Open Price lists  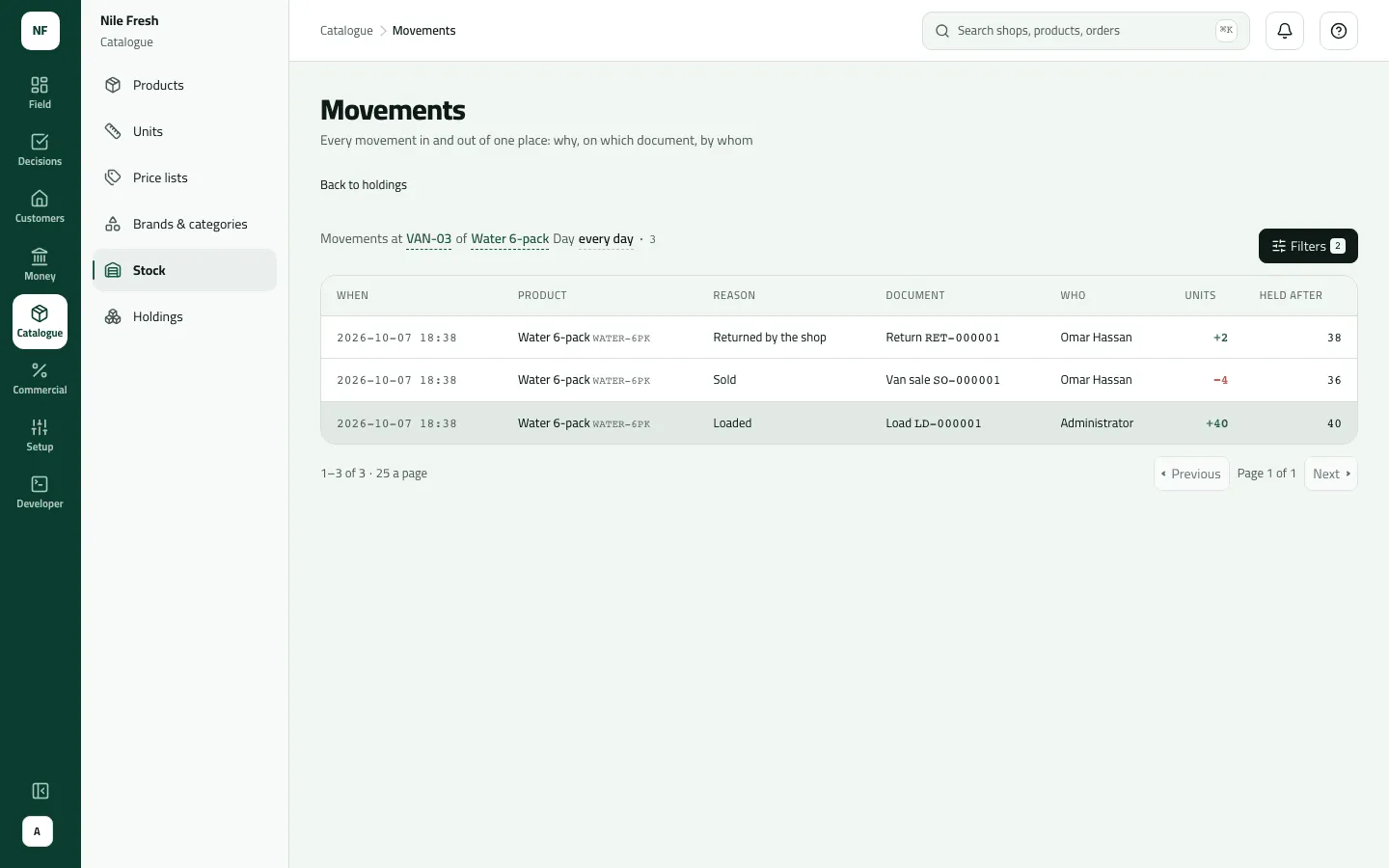click(184, 177)
